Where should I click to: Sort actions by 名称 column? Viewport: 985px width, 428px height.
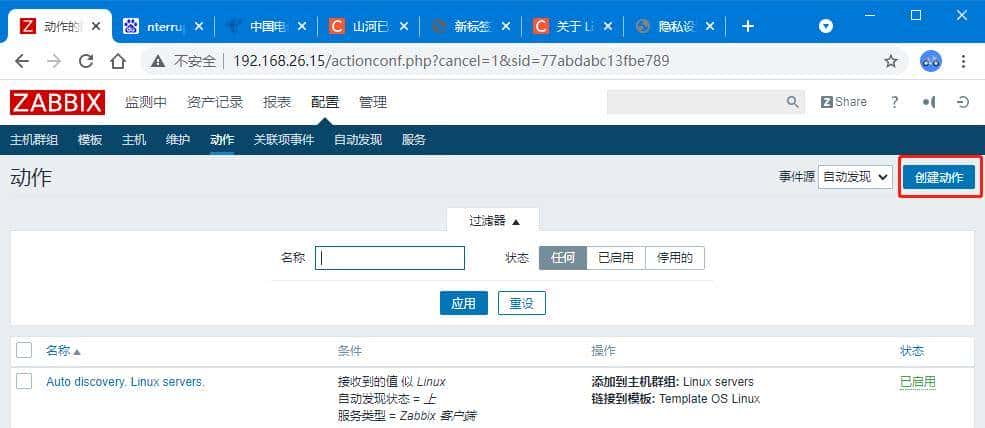(x=63, y=351)
